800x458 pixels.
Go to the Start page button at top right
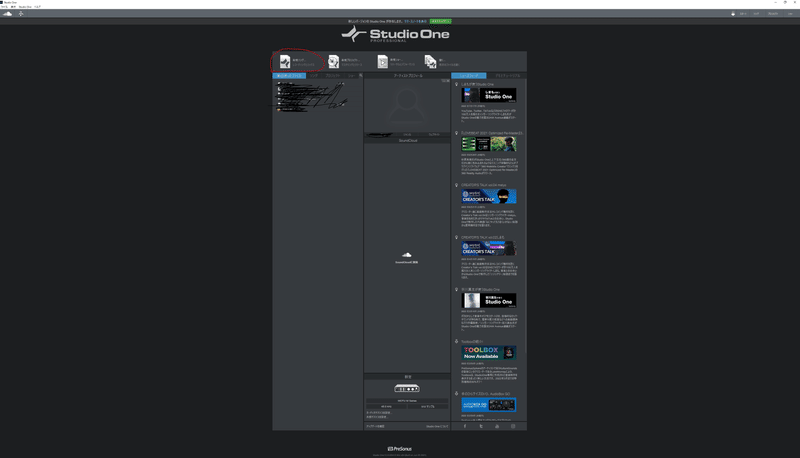coord(743,14)
